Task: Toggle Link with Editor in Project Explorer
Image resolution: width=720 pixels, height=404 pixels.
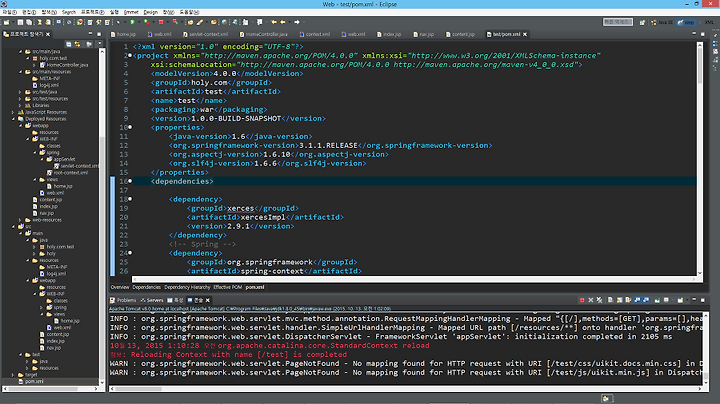Action: tap(77, 44)
